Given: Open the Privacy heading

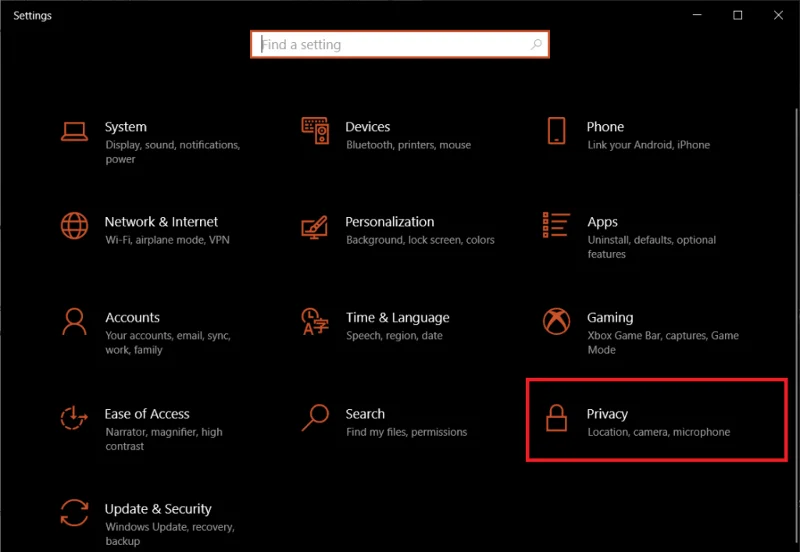Looking at the screenshot, I should pyautogui.click(x=607, y=414).
